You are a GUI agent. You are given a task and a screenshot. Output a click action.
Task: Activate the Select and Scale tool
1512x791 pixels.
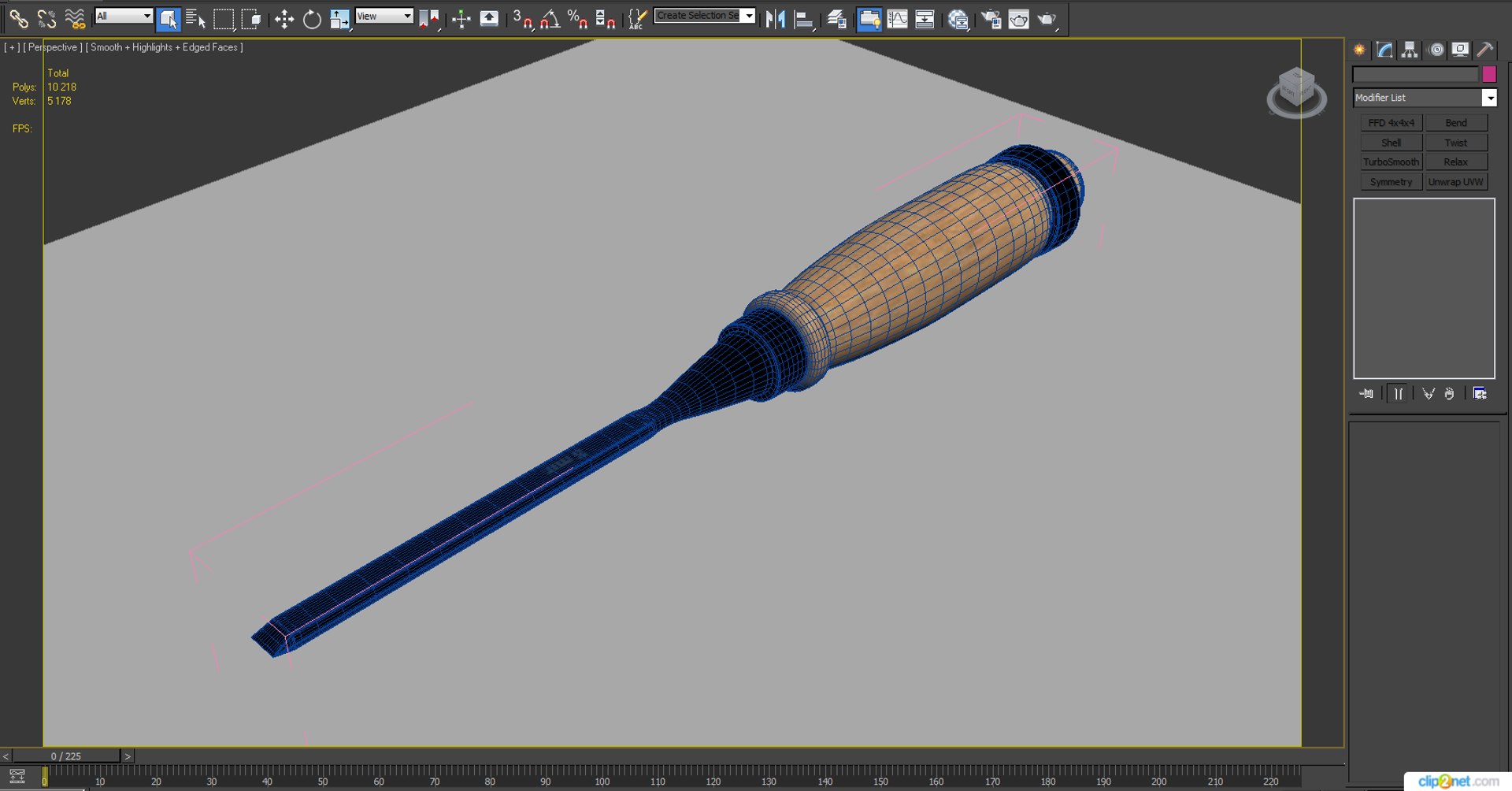click(339, 19)
